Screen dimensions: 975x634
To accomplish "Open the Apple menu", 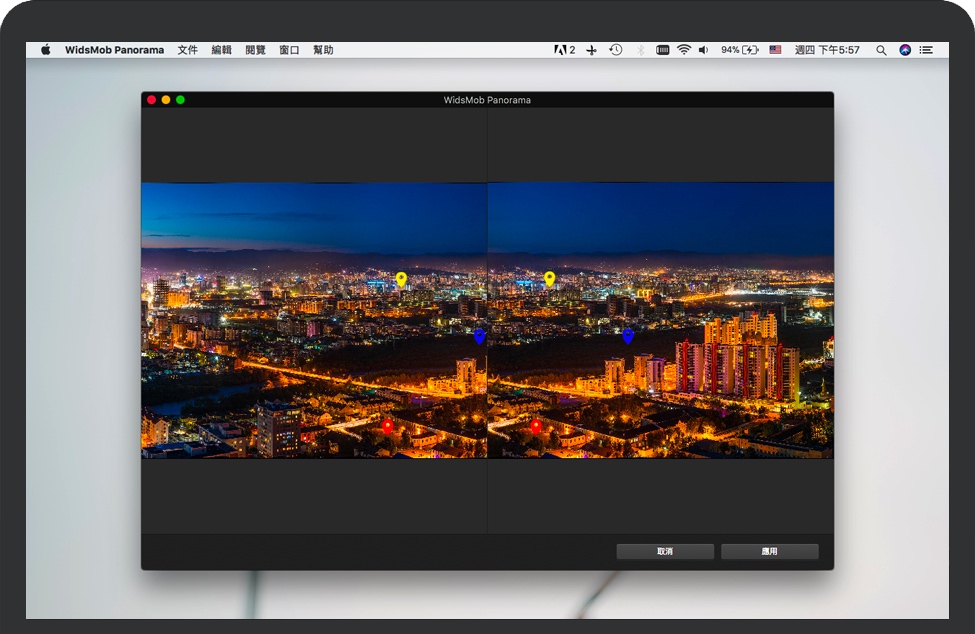I will 46,50.
